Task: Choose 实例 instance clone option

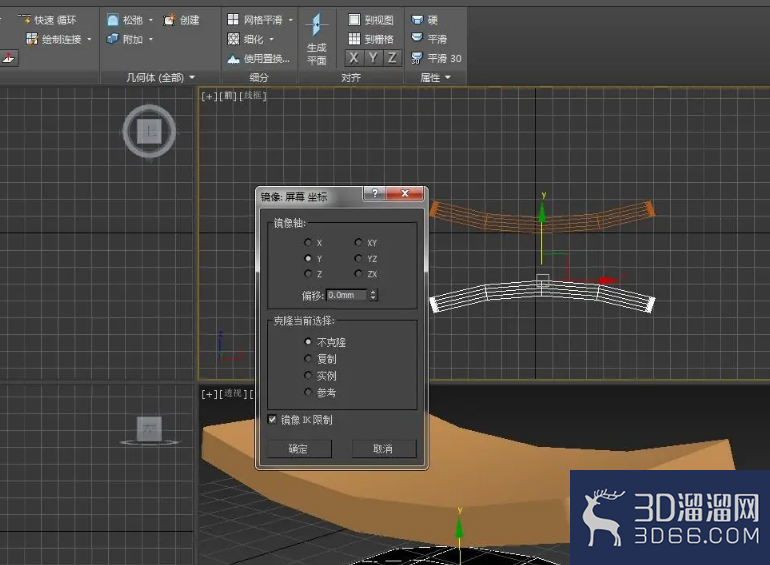Action: tap(308, 376)
